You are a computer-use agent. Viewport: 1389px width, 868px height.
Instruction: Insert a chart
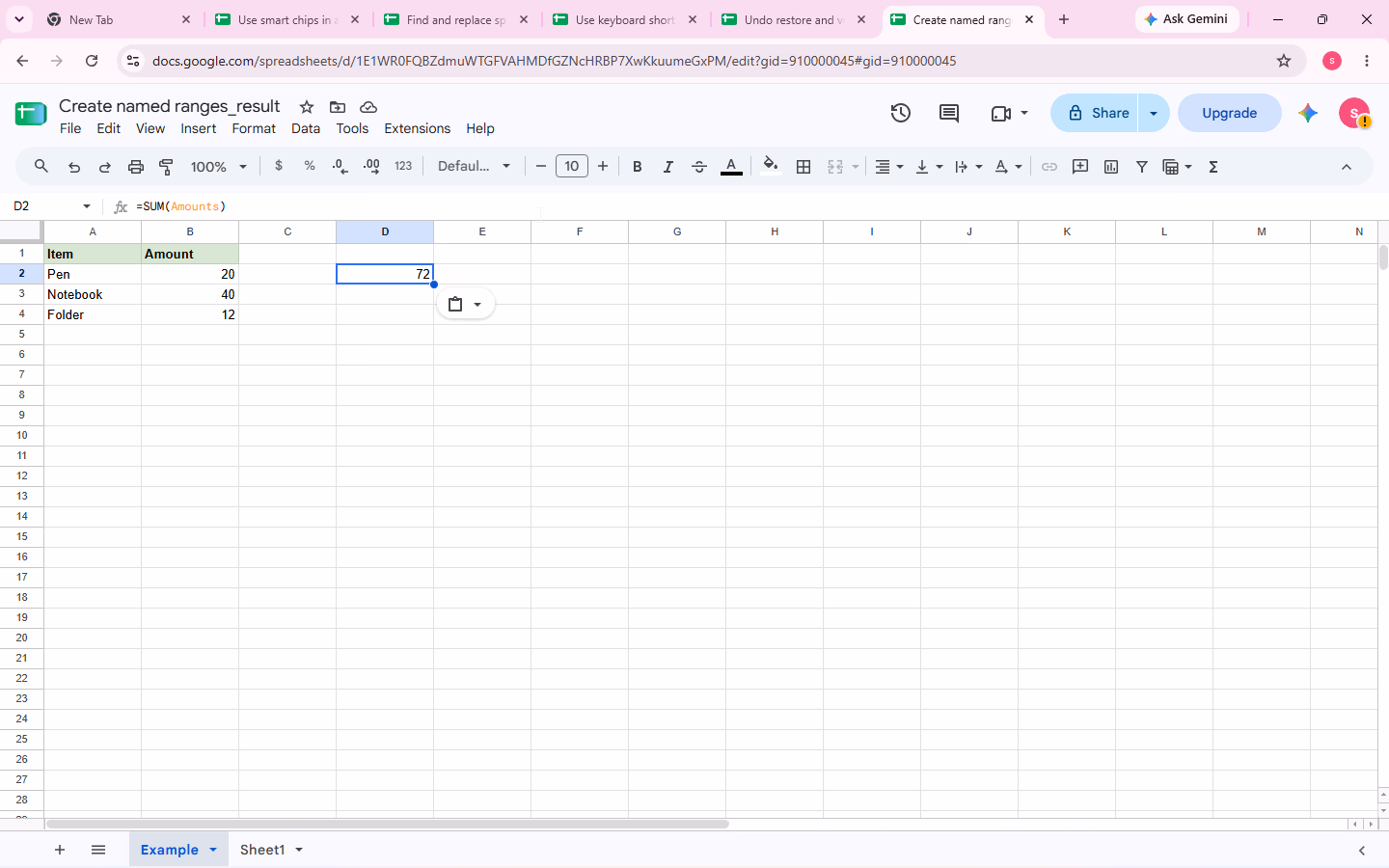click(1111, 167)
